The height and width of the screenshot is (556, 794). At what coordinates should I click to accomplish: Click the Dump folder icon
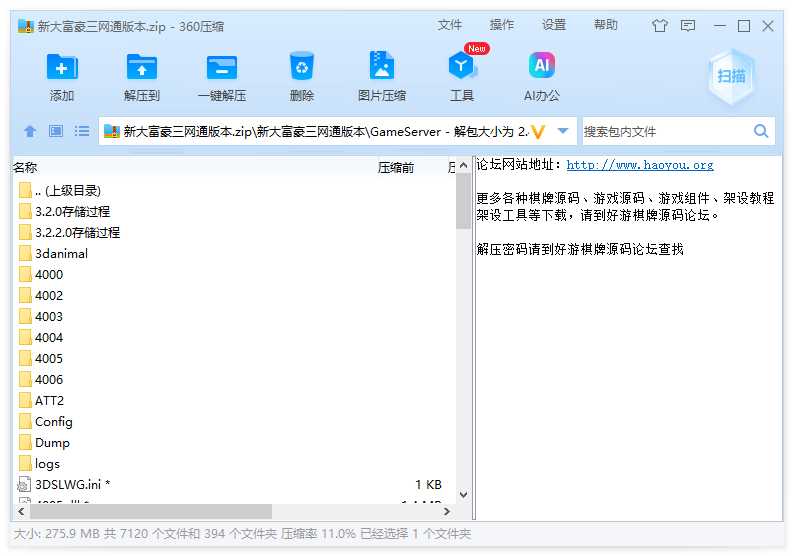(x=25, y=443)
